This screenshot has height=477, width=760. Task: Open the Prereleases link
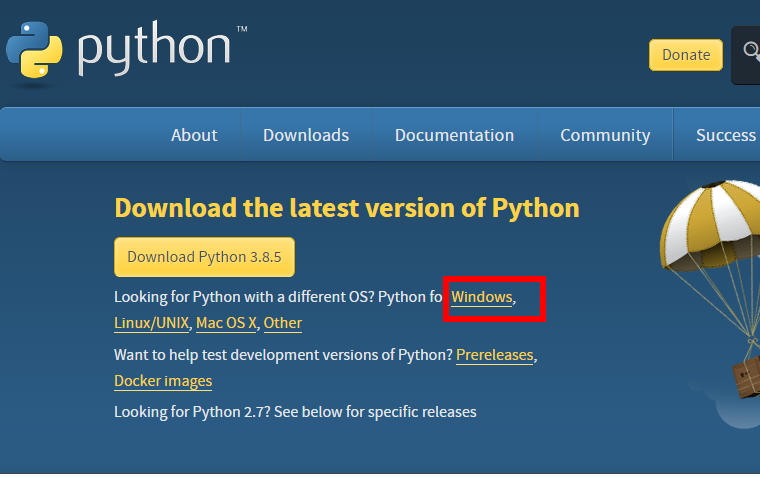click(x=494, y=355)
